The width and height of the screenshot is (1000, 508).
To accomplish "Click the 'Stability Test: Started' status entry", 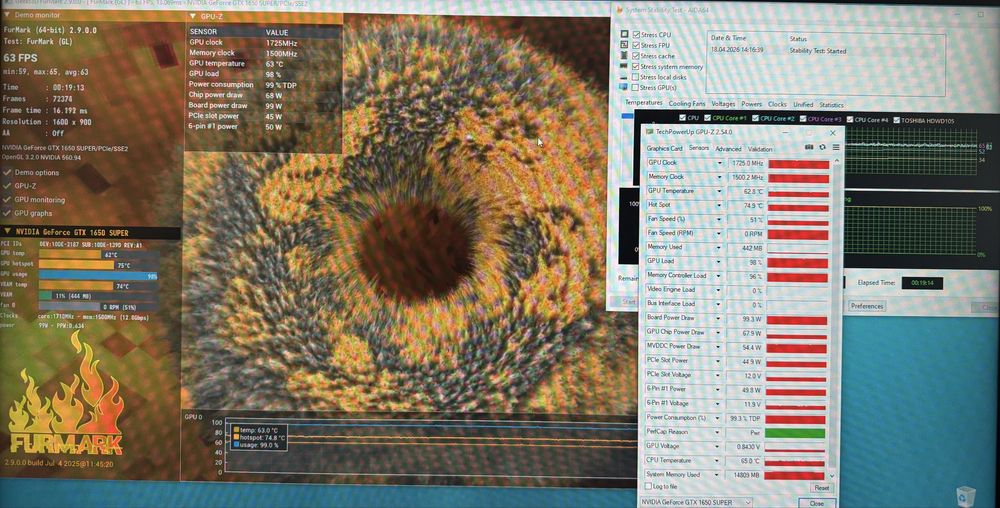I will click(818, 50).
